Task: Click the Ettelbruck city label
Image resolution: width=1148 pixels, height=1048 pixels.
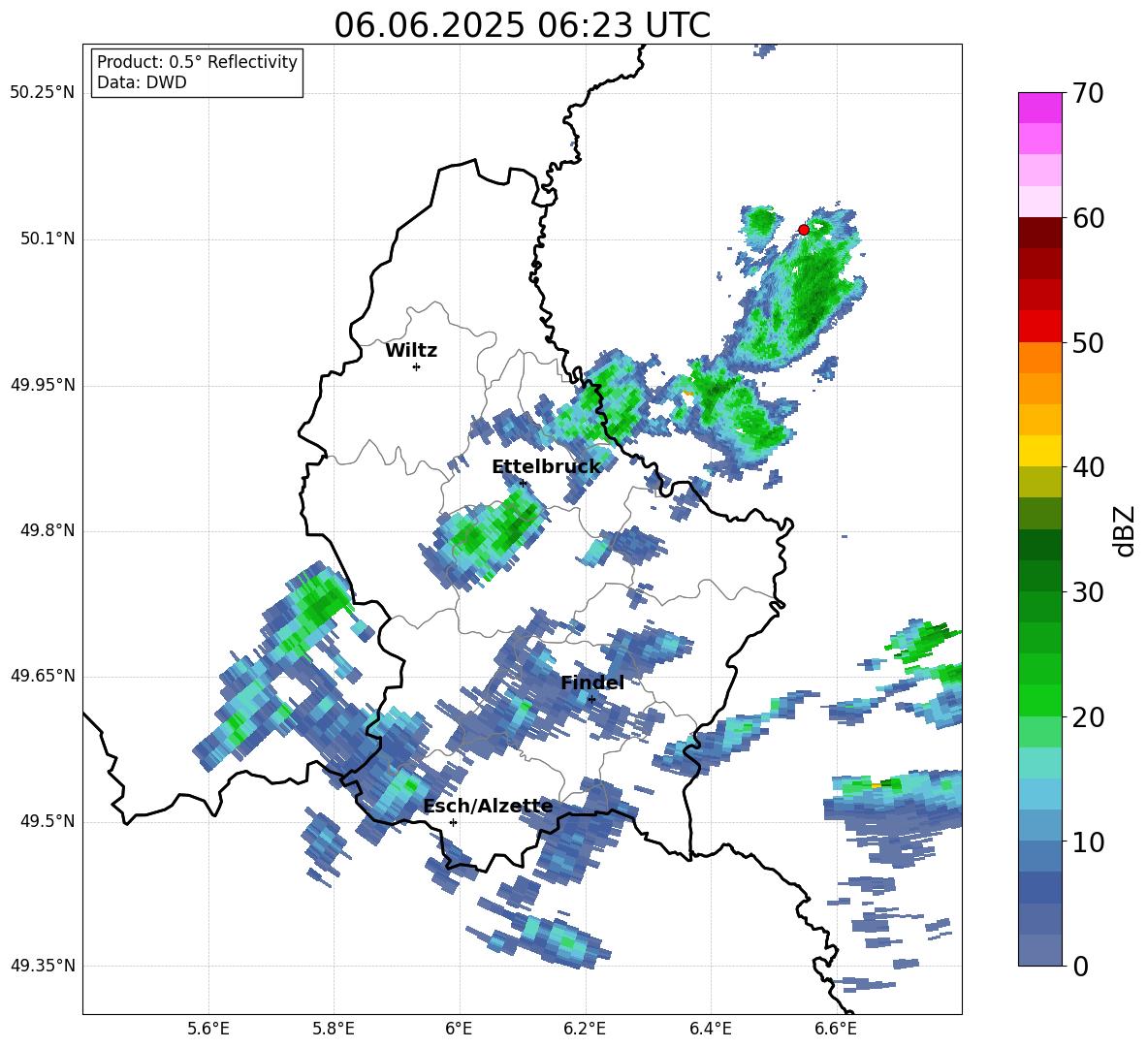Action: (x=546, y=467)
